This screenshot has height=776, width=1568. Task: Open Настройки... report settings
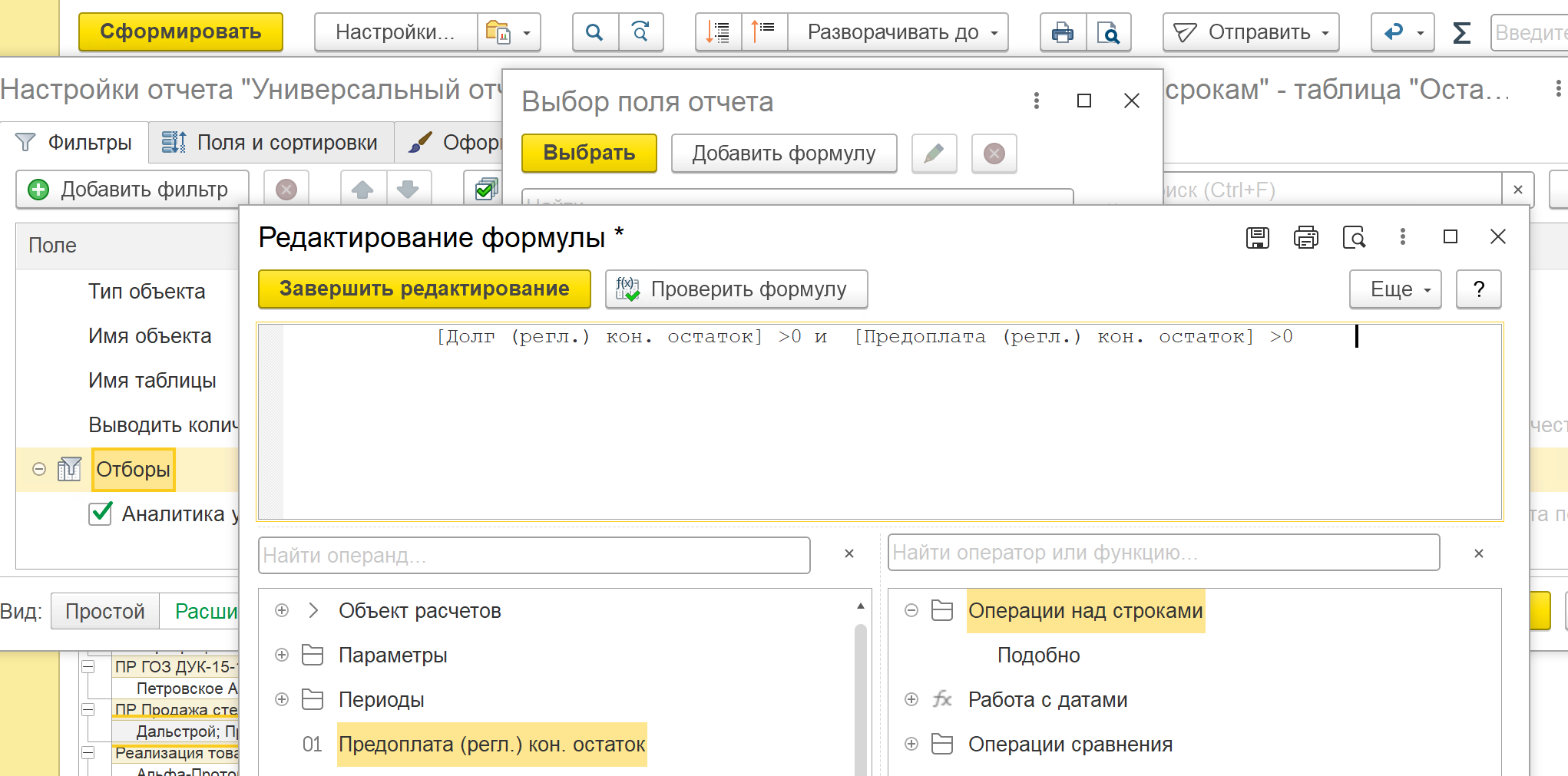pyautogui.click(x=395, y=32)
